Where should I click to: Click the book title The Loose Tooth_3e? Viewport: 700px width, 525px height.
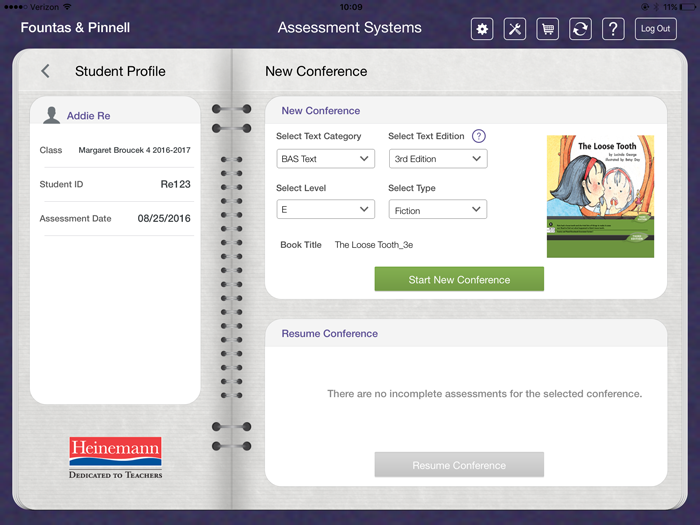coord(374,245)
